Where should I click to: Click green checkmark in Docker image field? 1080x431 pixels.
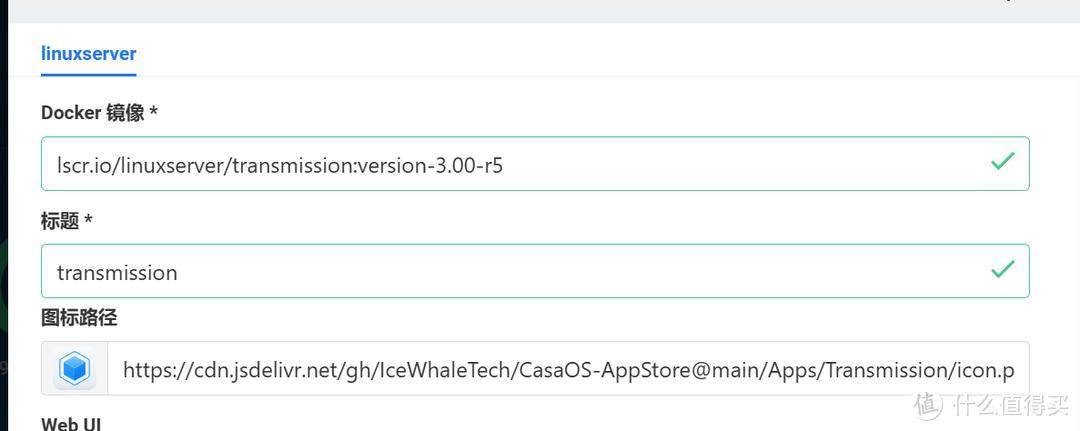1002,162
